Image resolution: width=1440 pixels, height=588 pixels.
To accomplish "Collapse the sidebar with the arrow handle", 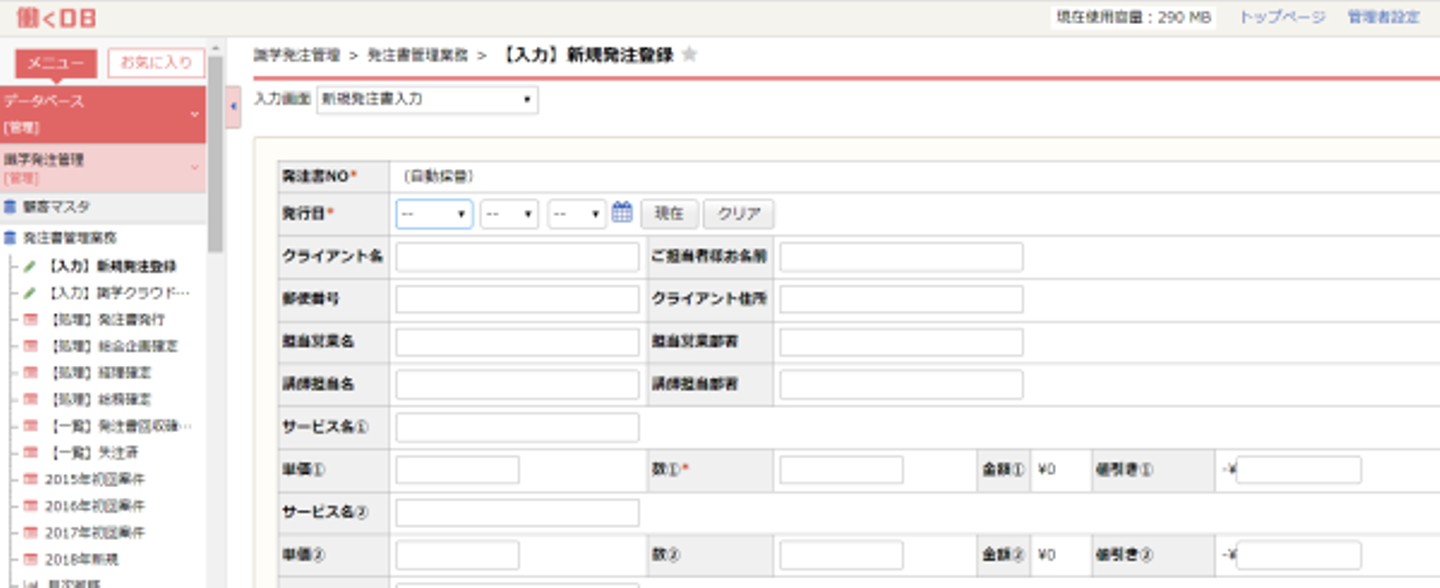I will [233, 105].
